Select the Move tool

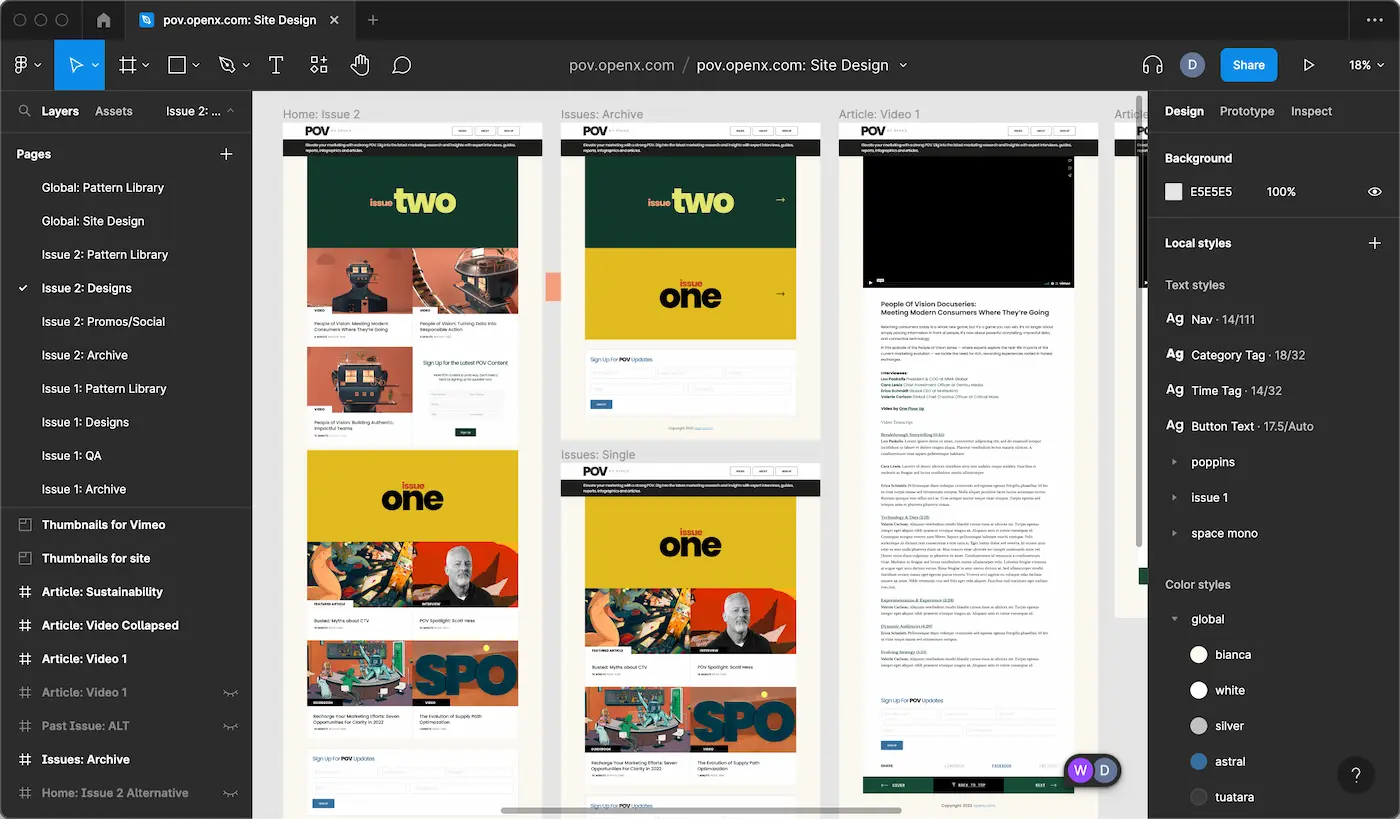(75, 65)
